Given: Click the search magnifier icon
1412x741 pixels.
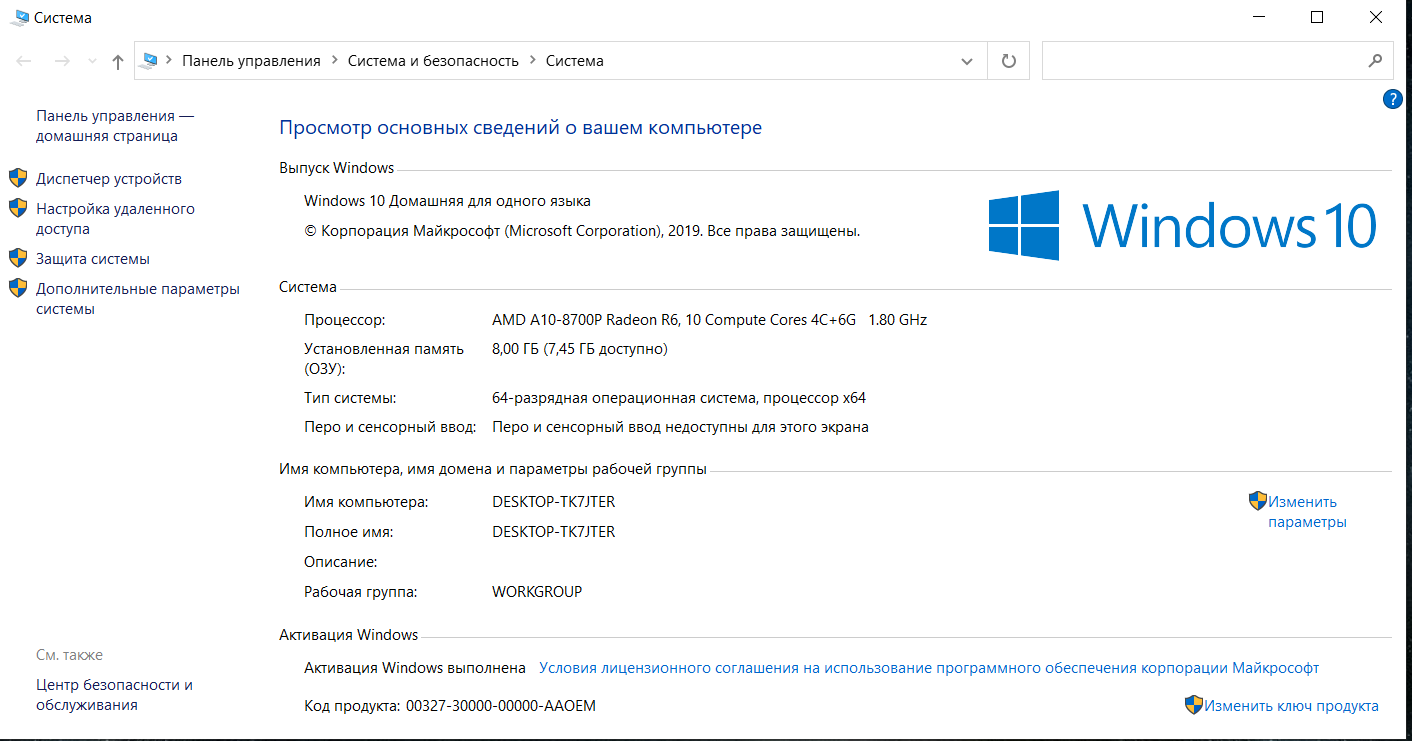Looking at the screenshot, I should 1375,61.
